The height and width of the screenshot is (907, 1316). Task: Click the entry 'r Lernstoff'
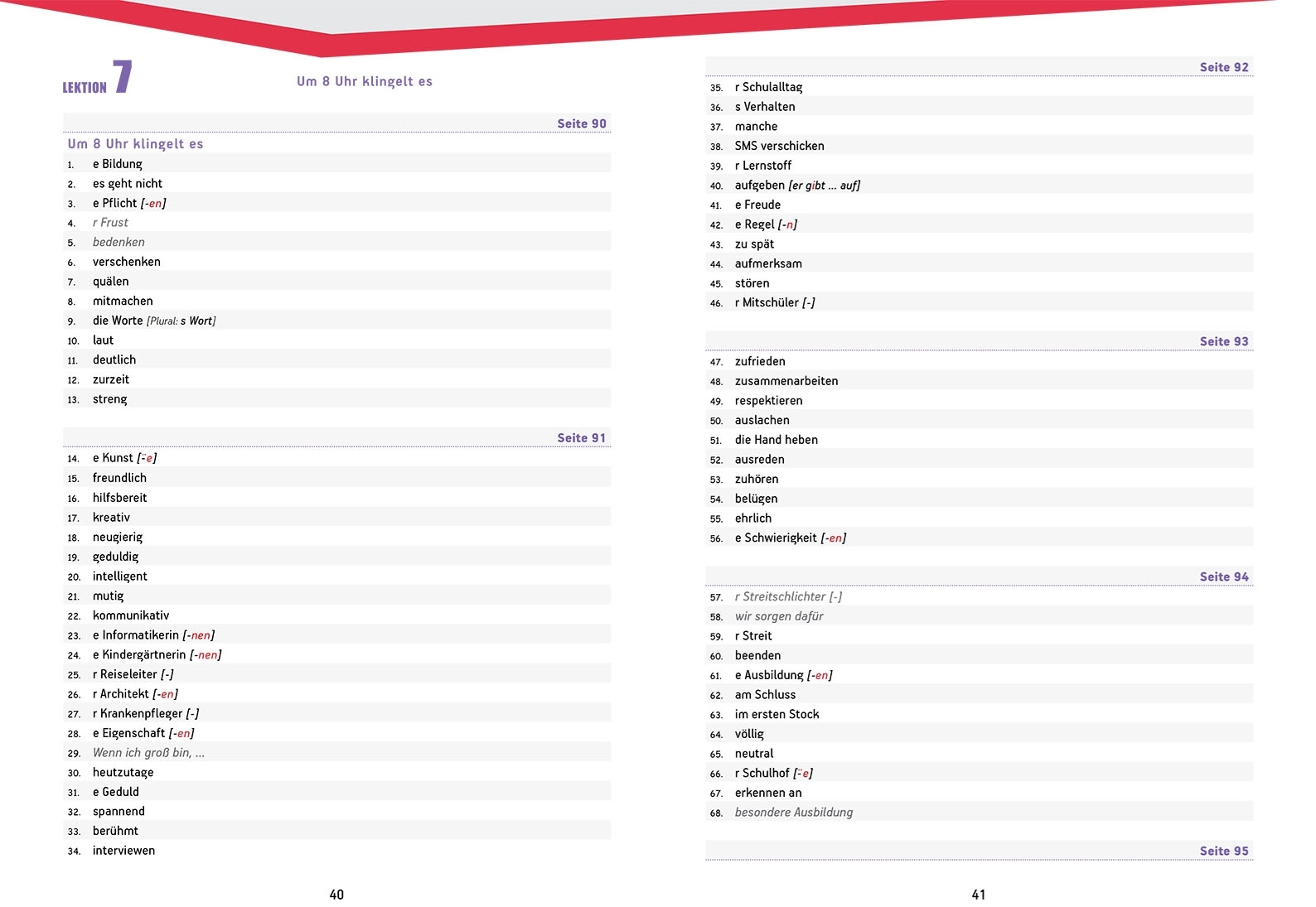[x=762, y=166]
